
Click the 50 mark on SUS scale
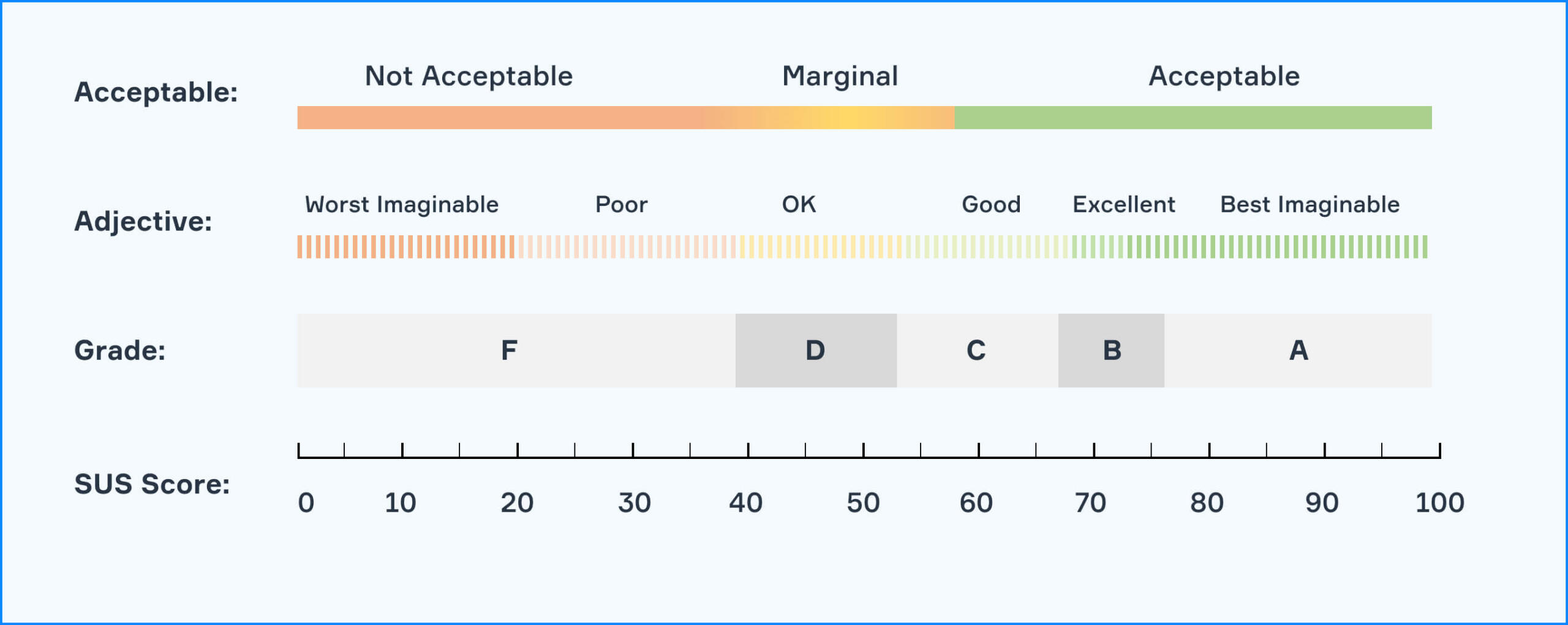coord(863,502)
